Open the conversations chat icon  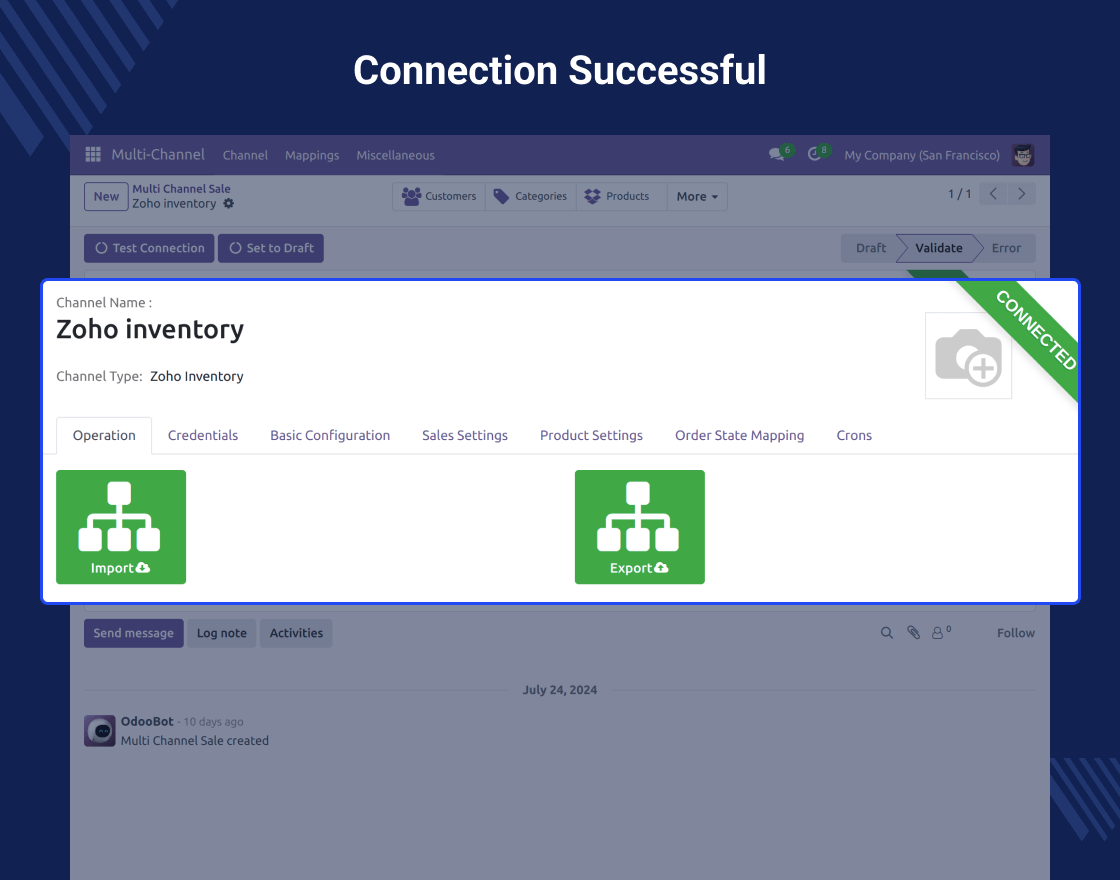tap(776, 154)
